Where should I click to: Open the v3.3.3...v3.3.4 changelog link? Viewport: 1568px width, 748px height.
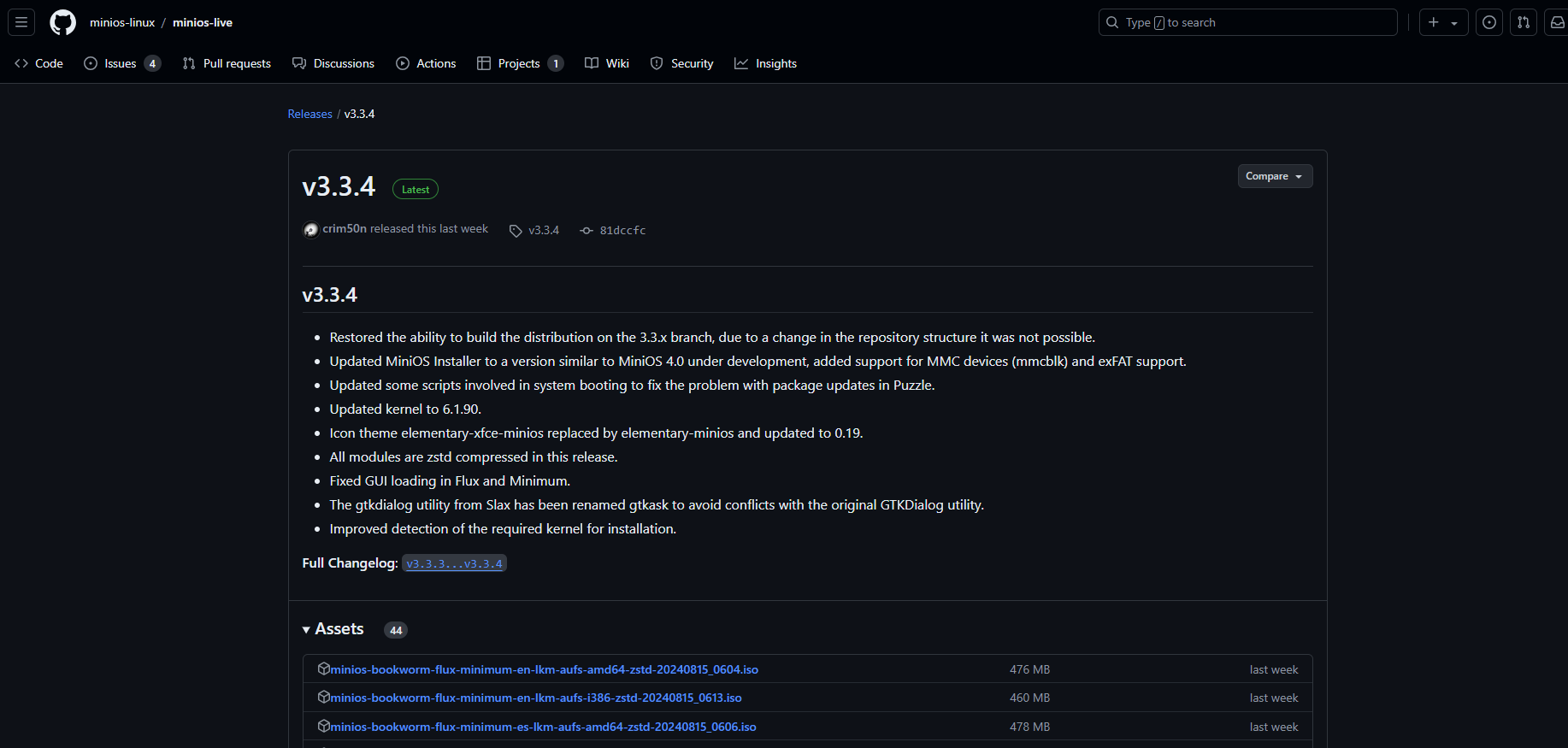coord(454,563)
